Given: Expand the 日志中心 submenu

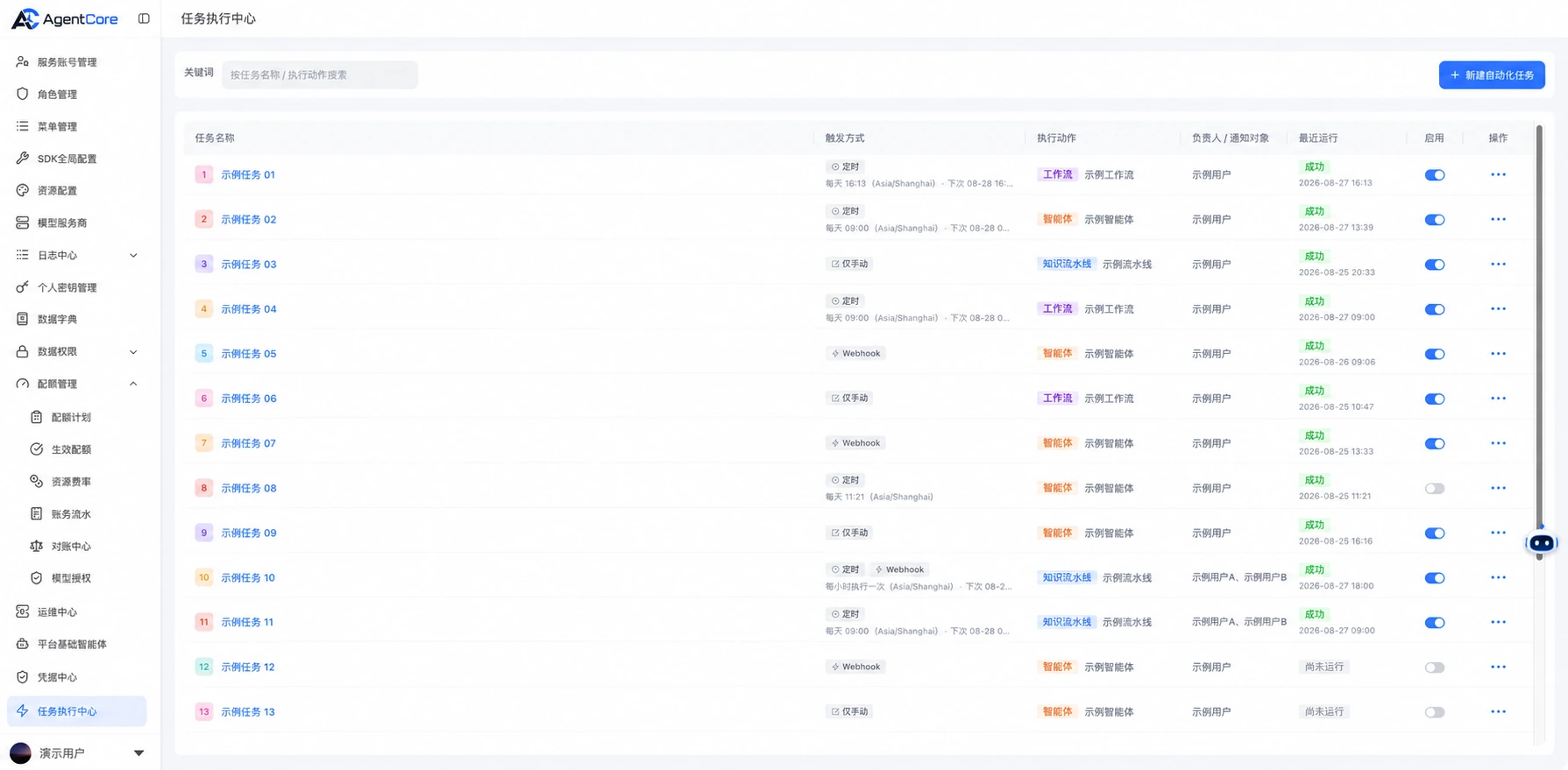Looking at the screenshot, I should click(133, 256).
